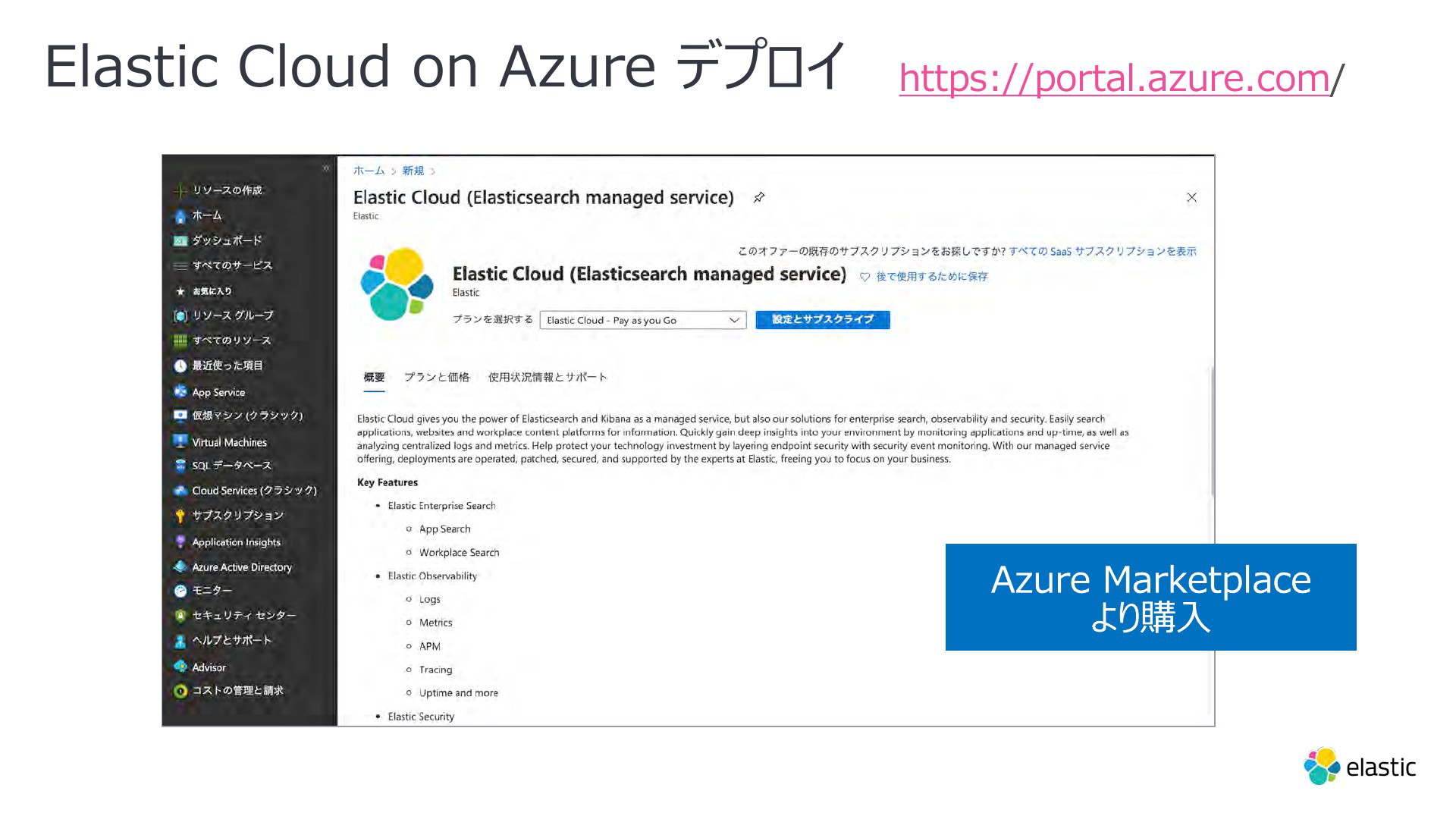
Task: Click the リソースの作成 plus icon
Action: 180,190
